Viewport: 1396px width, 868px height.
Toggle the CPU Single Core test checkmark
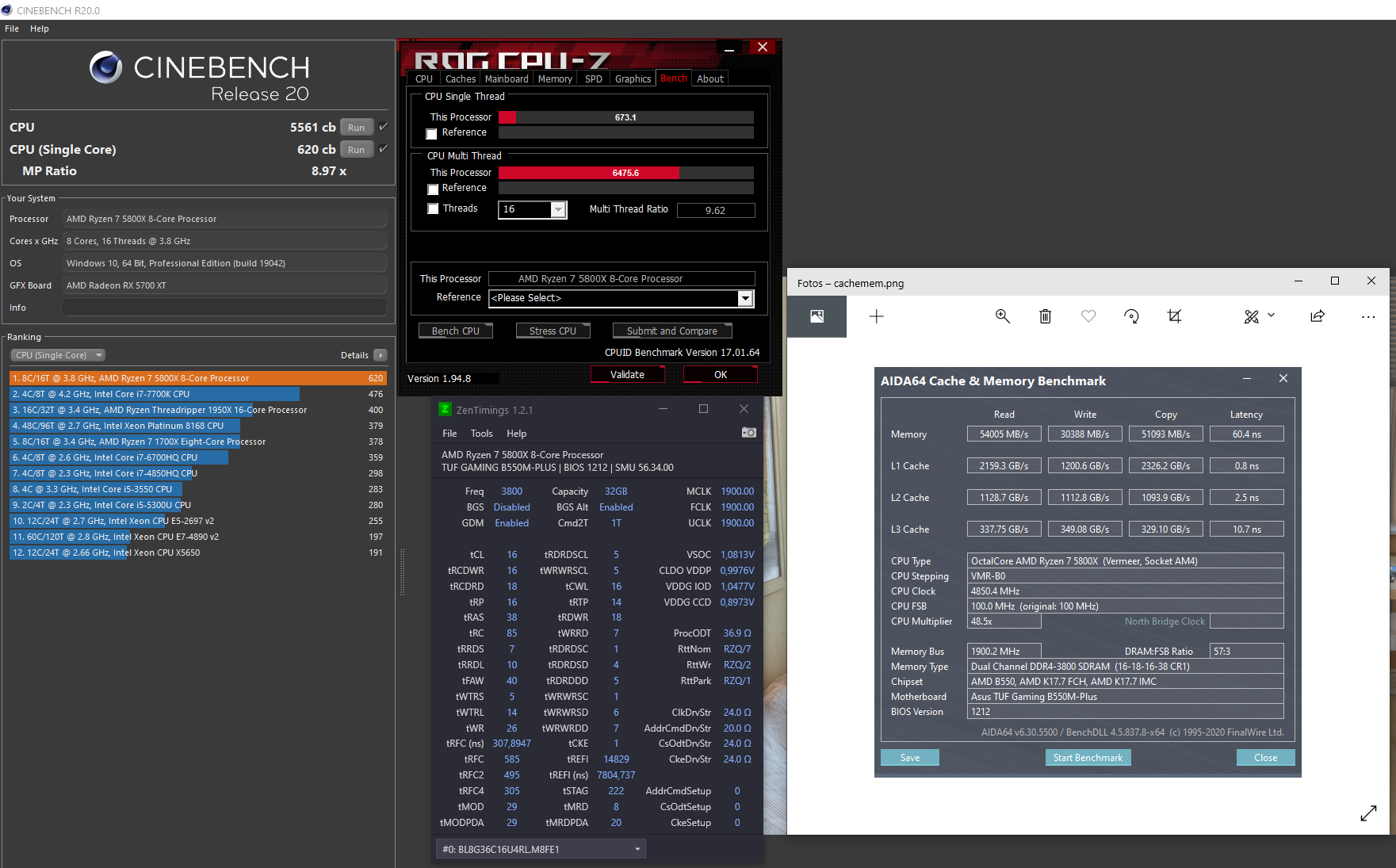tap(383, 149)
